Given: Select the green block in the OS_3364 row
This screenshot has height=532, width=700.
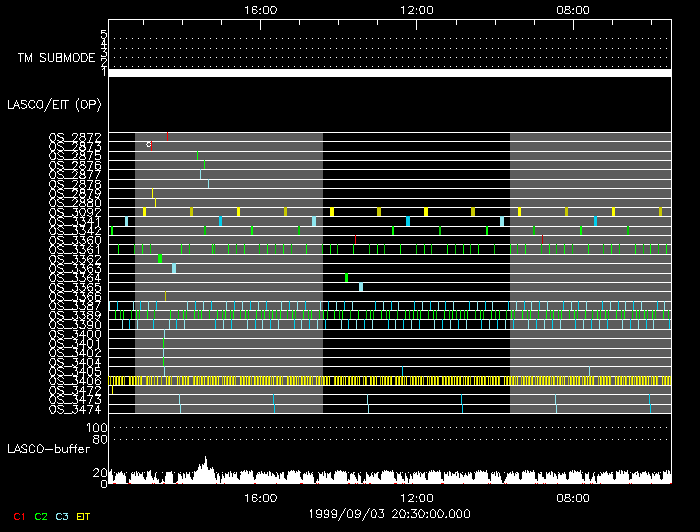Looking at the screenshot, I should tap(347, 278).
